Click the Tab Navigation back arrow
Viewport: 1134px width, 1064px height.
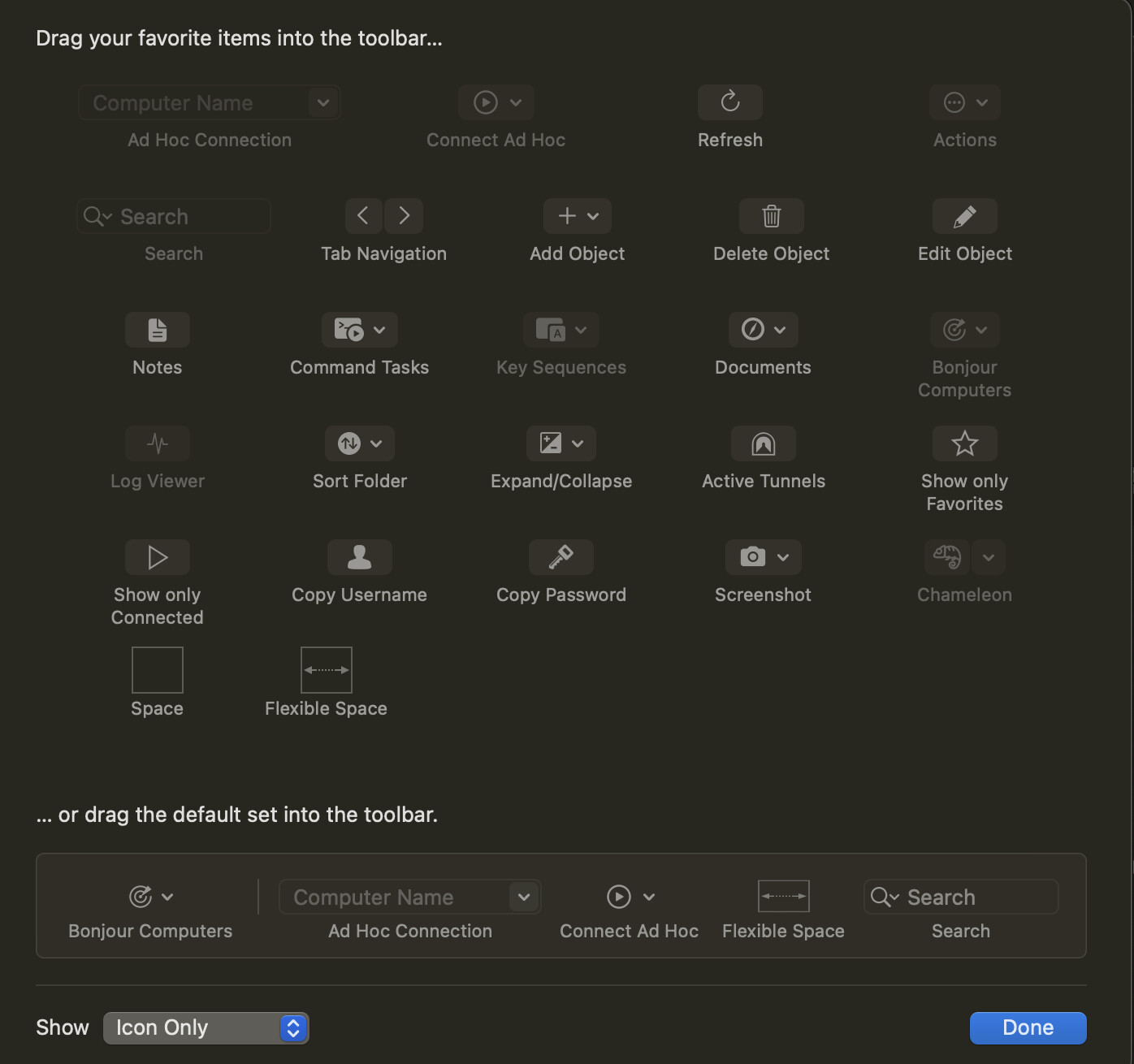pyautogui.click(x=363, y=216)
